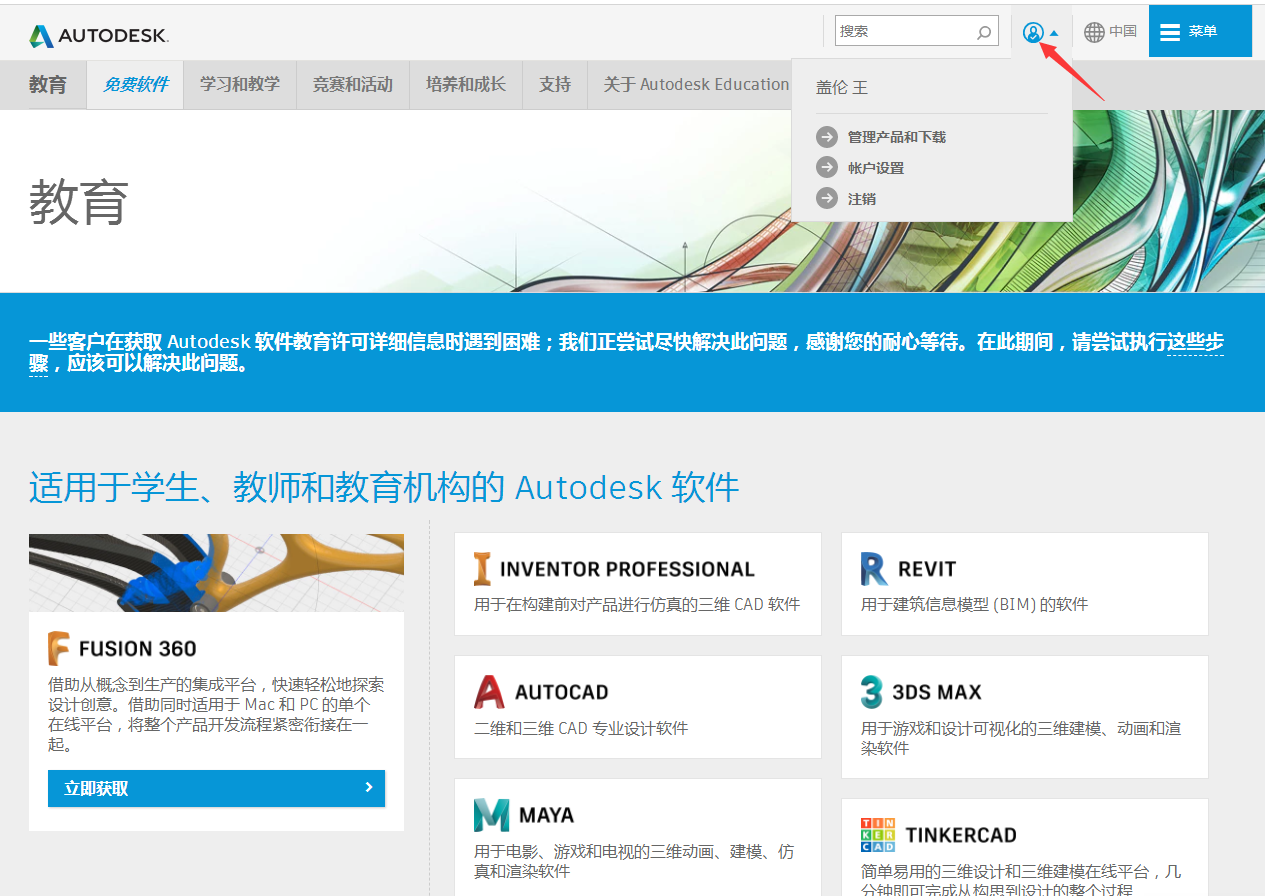Image resolution: width=1265 pixels, height=896 pixels.
Task: Open 管理产品和下载 menu entry
Action: pyautogui.click(x=897, y=137)
